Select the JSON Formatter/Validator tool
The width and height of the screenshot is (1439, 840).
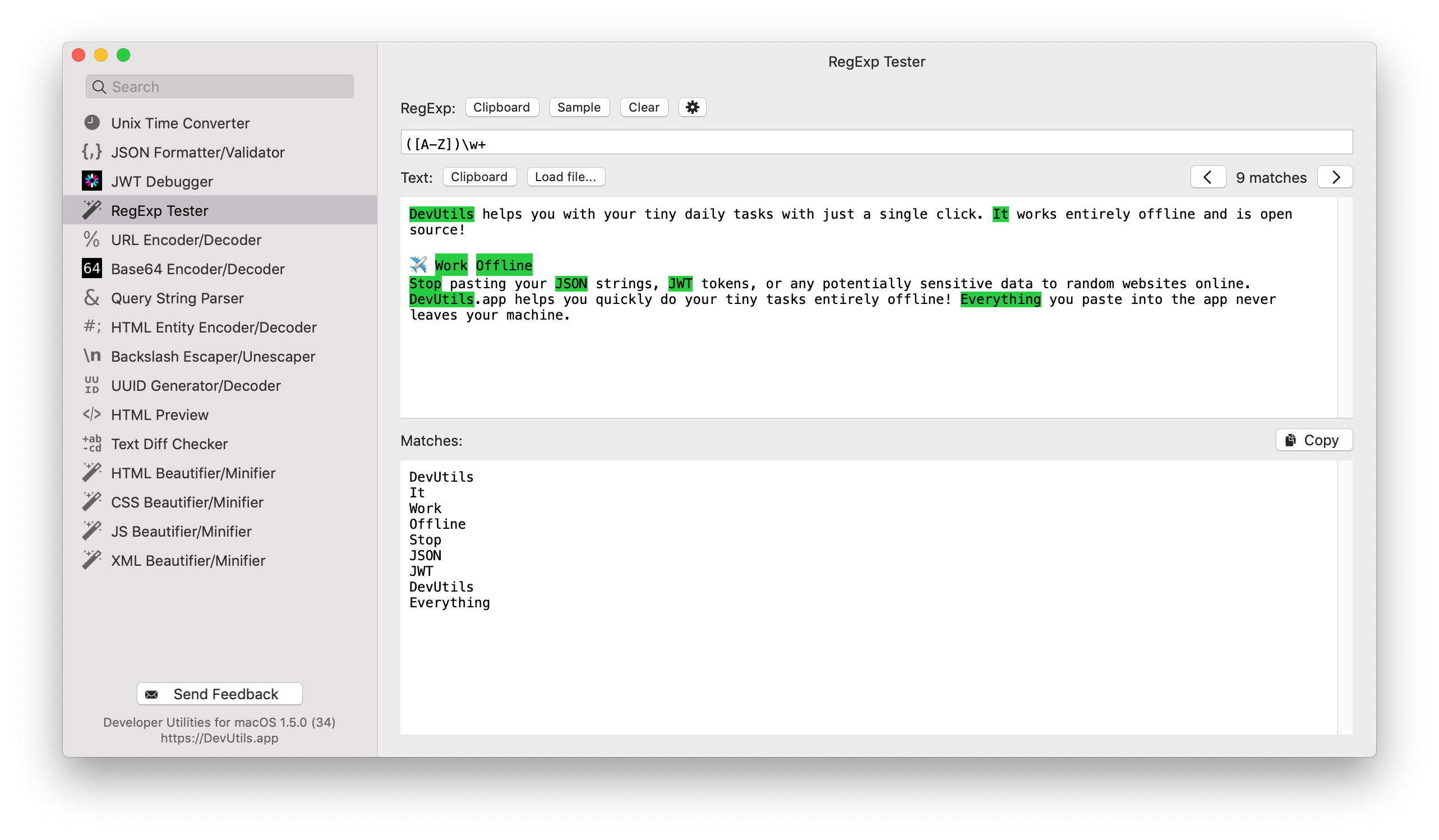pyautogui.click(x=197, y=152)
